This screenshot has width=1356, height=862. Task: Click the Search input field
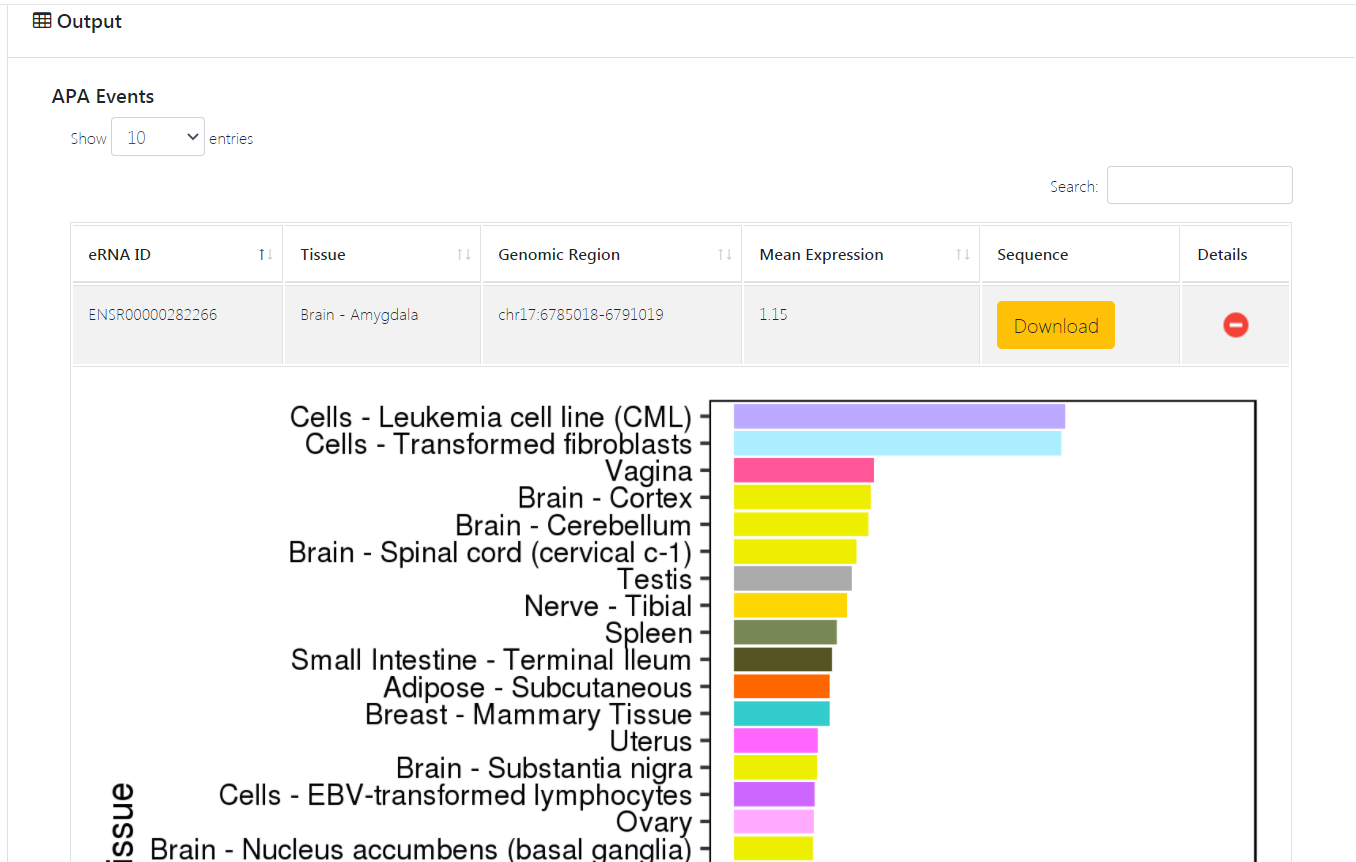tap(1199, 185)
